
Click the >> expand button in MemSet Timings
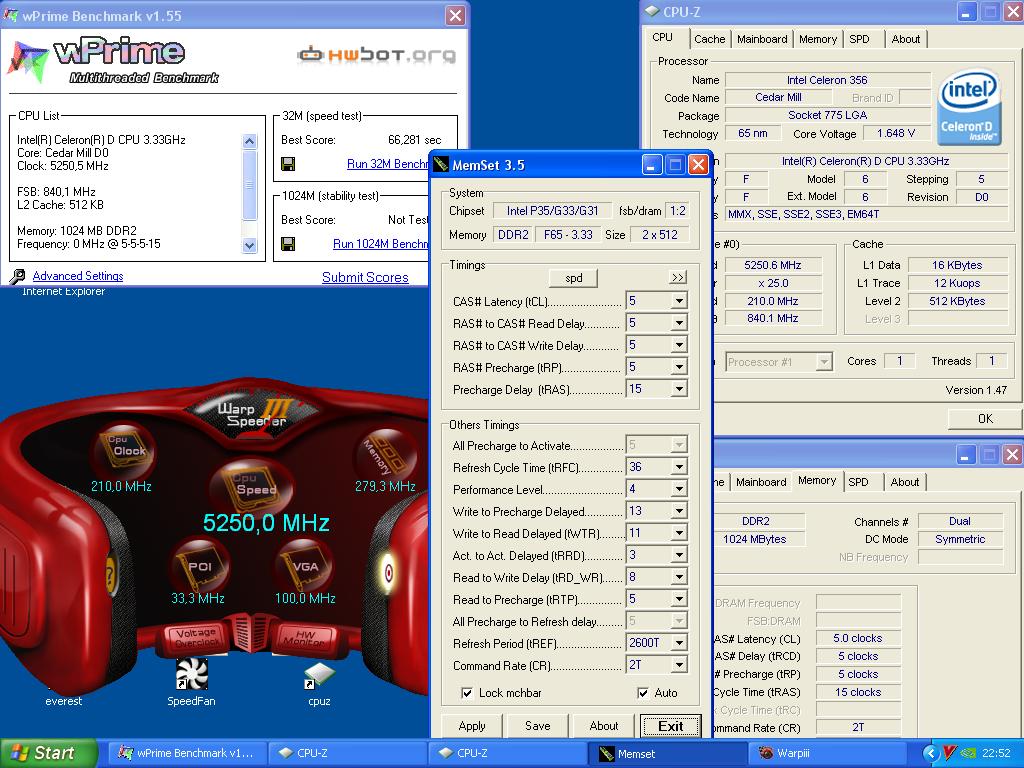[x=678, y=278]
